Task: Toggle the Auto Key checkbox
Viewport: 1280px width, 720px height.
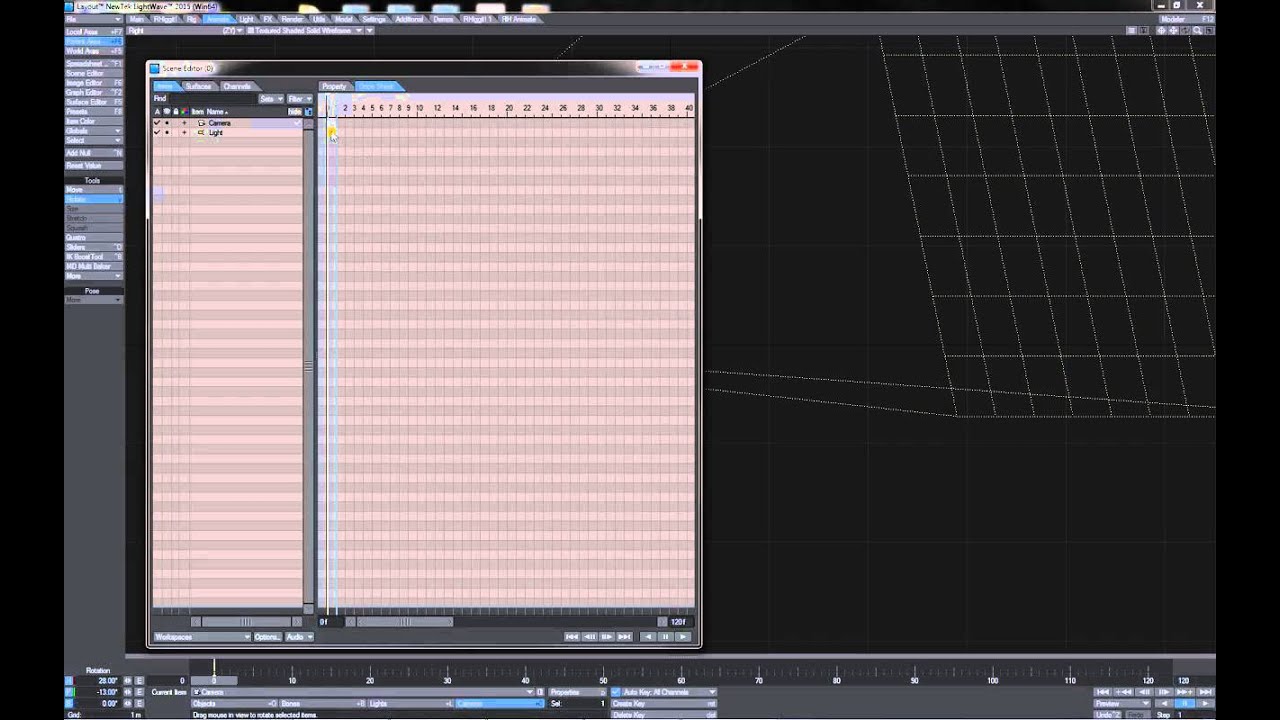Action: tap(615, 692)
